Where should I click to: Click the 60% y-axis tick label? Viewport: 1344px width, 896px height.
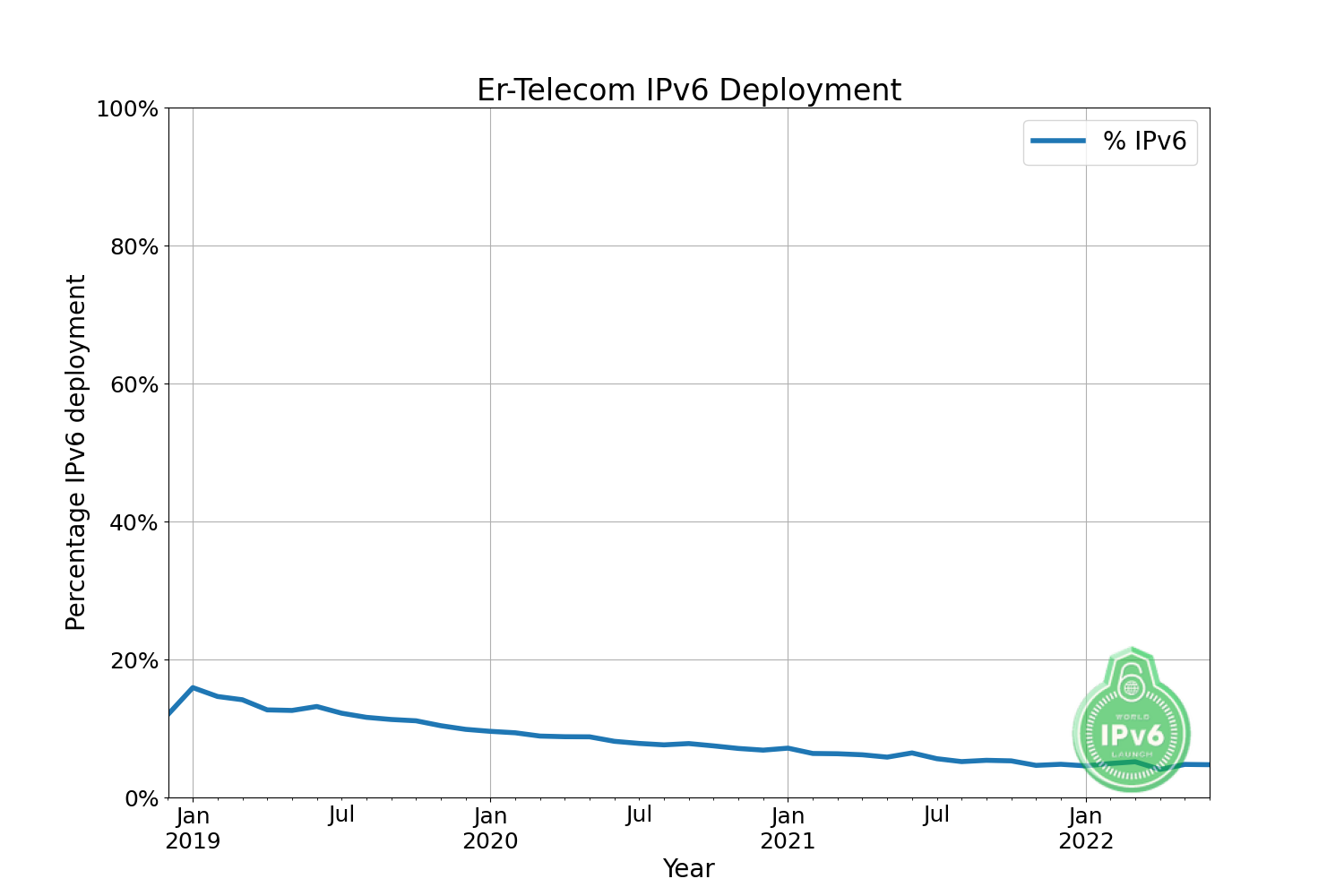134,385
